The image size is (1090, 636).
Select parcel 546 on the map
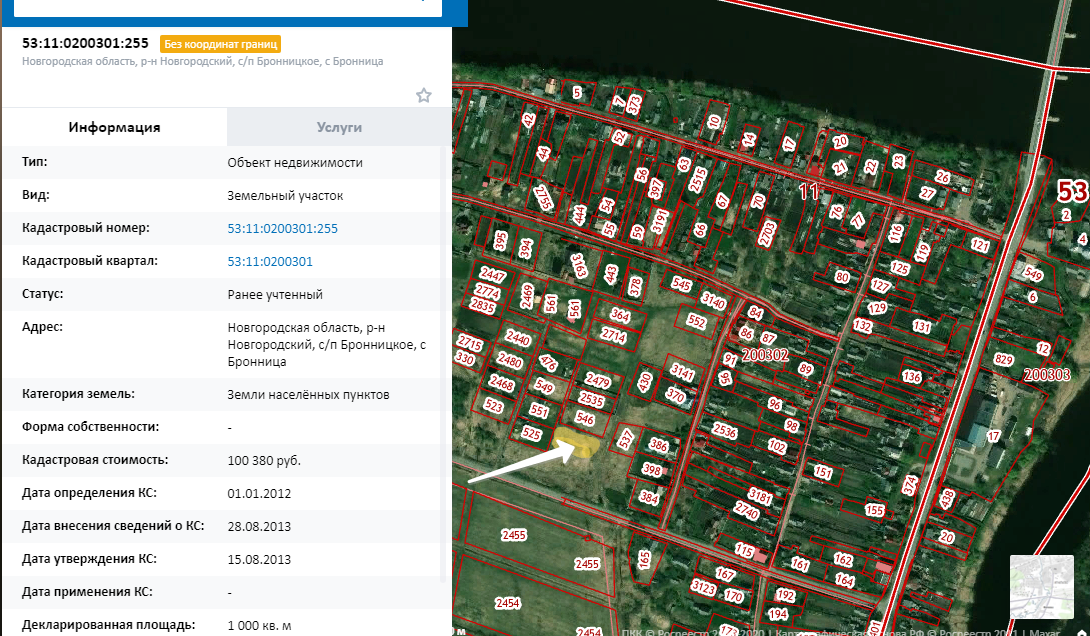pyautogui.click(x=585, y=419)
